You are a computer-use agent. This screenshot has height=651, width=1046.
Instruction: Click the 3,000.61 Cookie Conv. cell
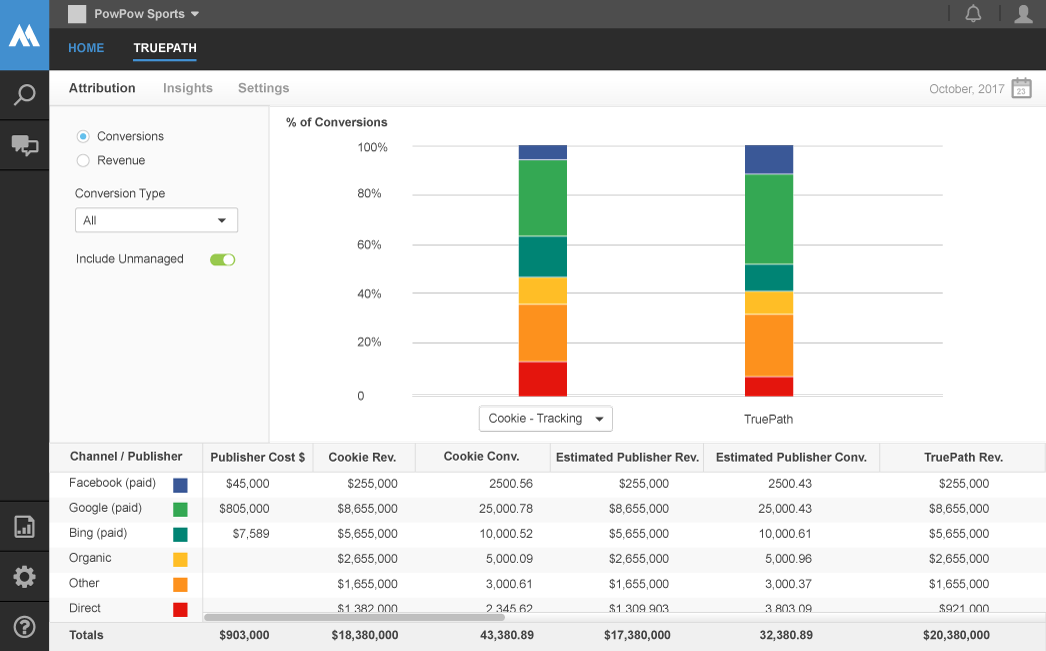click(x=509, y=584)
